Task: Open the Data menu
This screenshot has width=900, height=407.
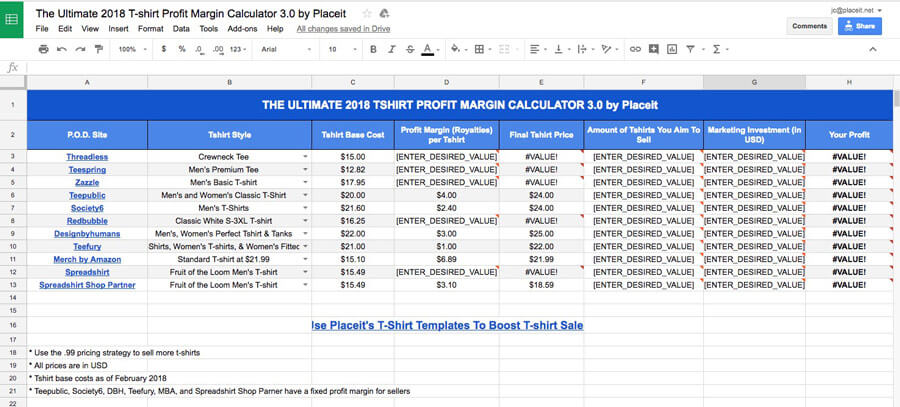Action: pyautogui.click(x=181, y=29)
